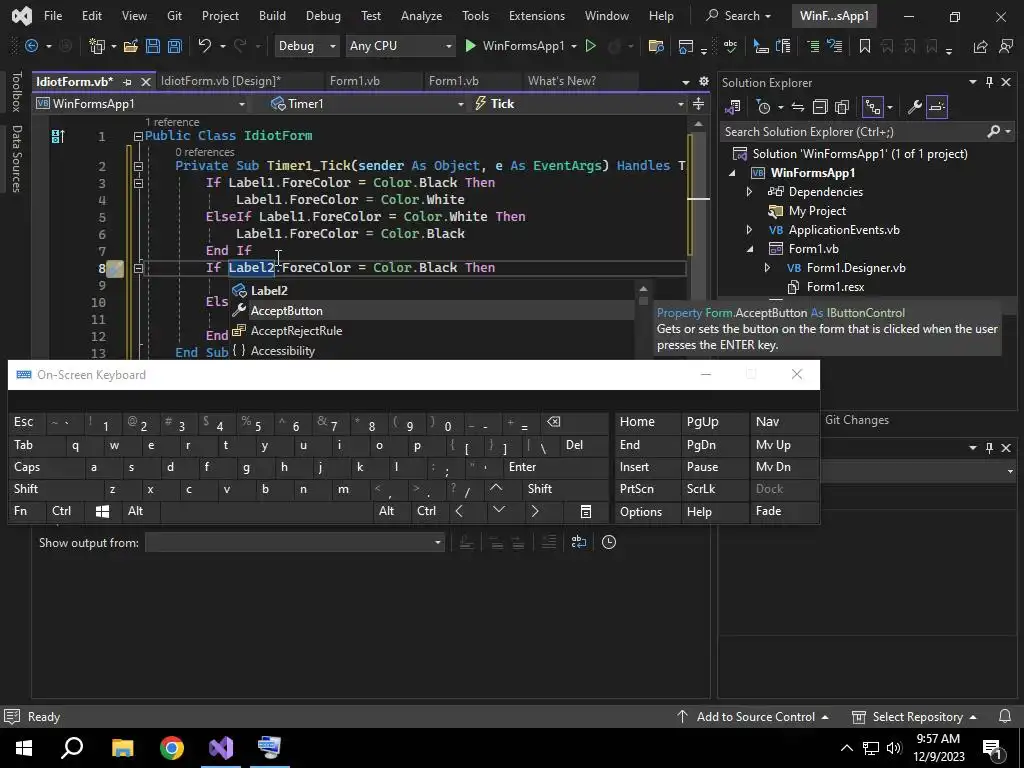Open the Analyze menu
The height and width of the screenshot is (768, 1024).
pyautogui.click(x=421, y=16)
